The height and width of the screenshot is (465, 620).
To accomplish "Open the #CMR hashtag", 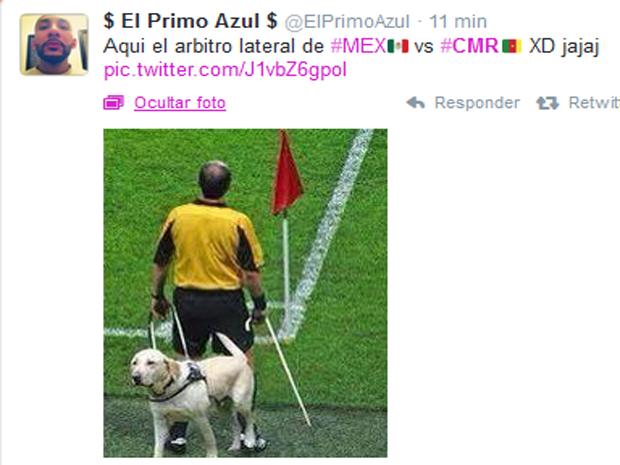I will point(470,46).
